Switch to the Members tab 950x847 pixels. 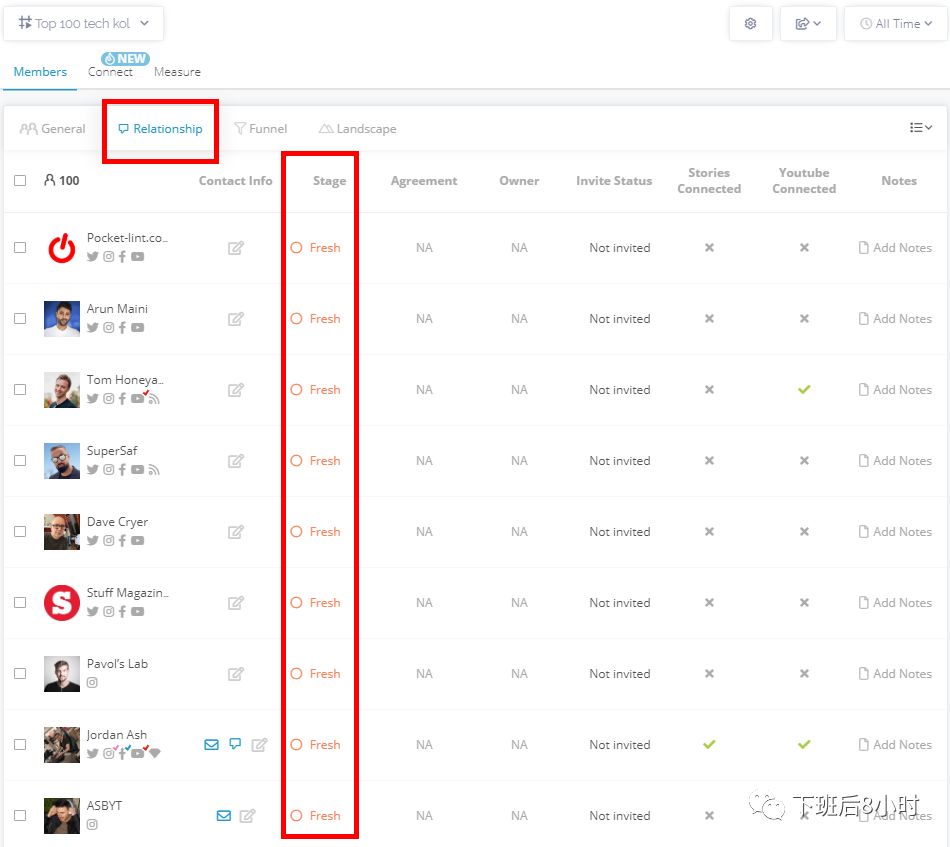click(40, 71)
